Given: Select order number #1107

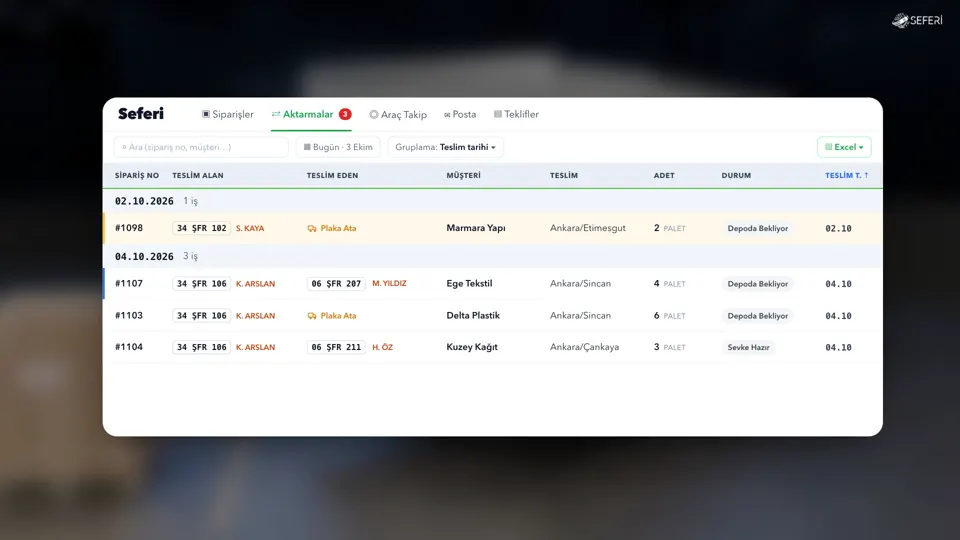Looking at the screenshot, I should 129,284.
